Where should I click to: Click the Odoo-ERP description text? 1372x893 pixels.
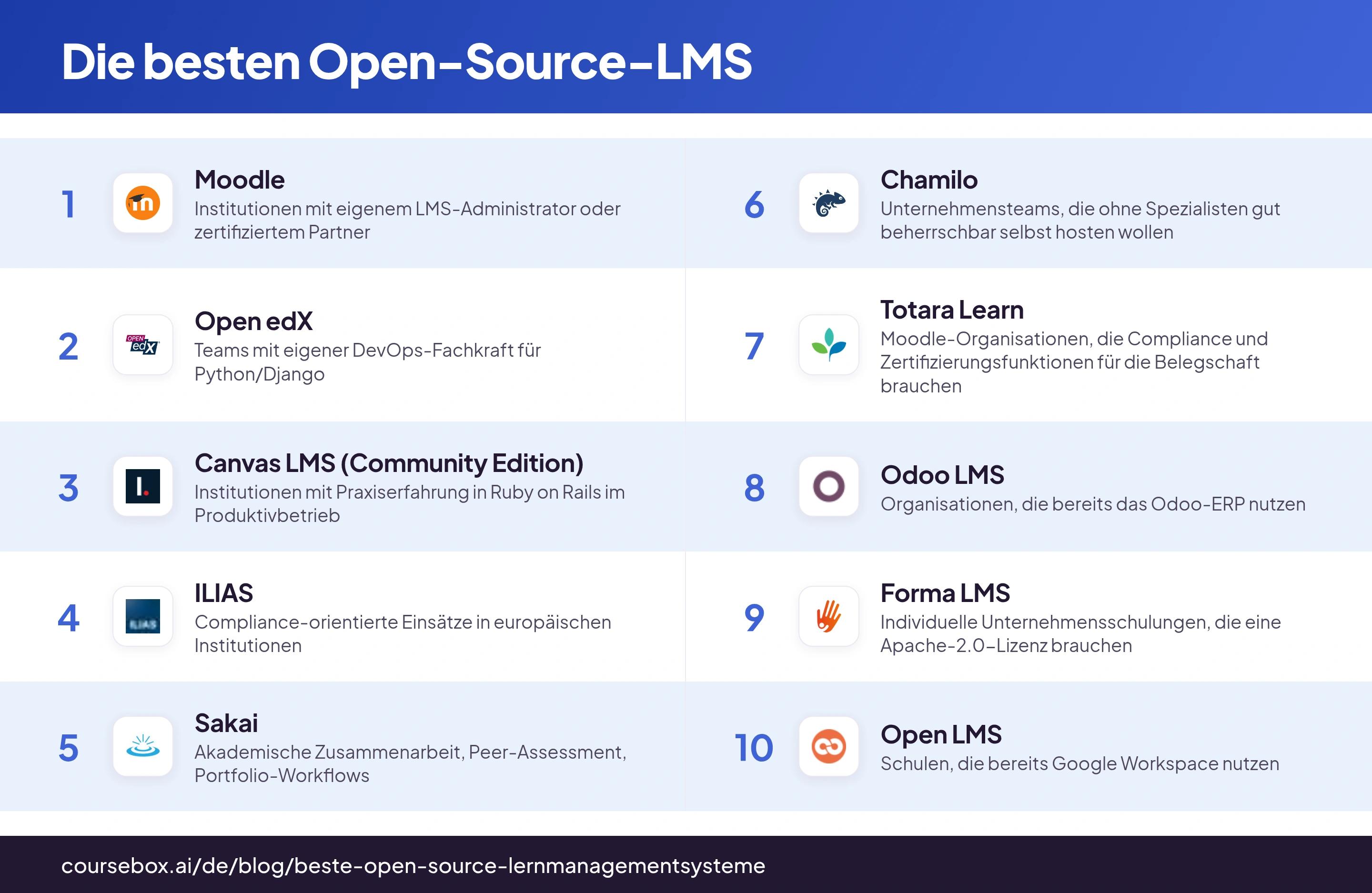pyautogui.click(x=1093, y=504)
